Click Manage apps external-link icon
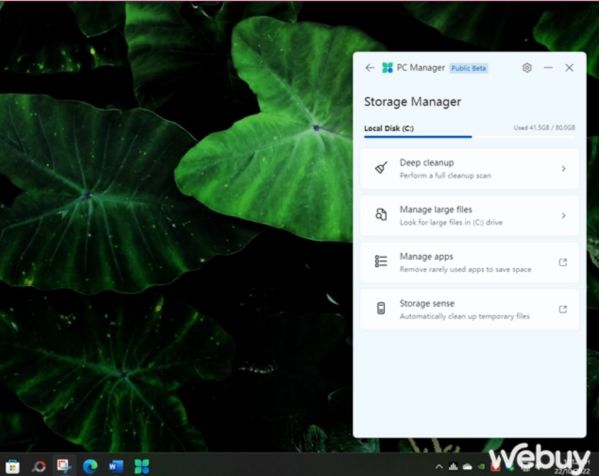This screenshot has height=476, width=599. pyautogui.click(x=563, y=262)
